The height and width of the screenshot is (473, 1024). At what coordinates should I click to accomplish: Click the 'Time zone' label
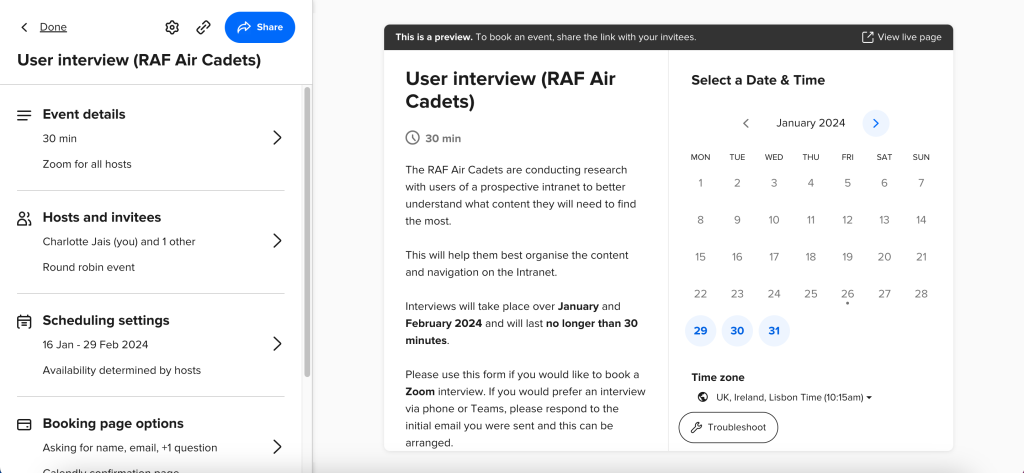718,378
